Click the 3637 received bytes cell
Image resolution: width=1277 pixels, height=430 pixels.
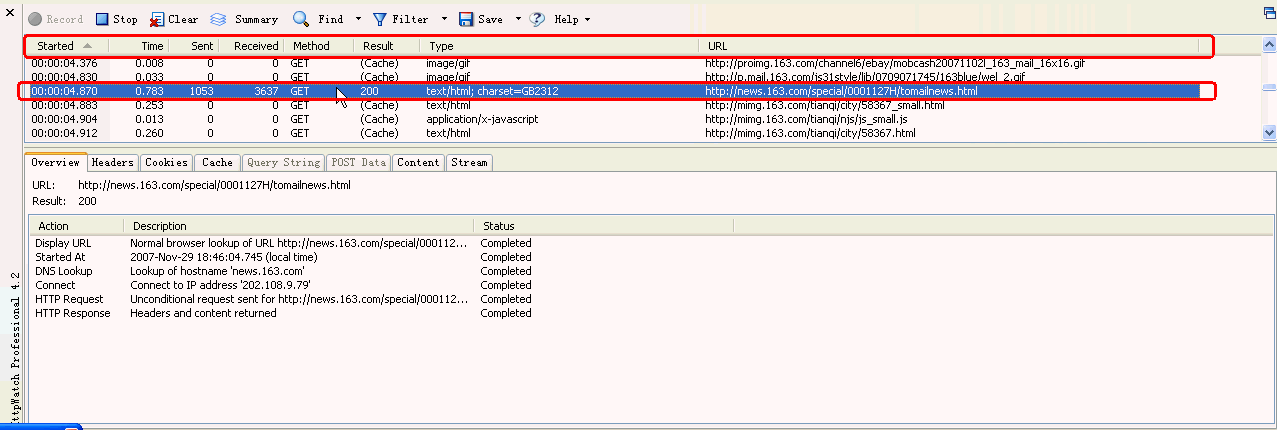265,91
